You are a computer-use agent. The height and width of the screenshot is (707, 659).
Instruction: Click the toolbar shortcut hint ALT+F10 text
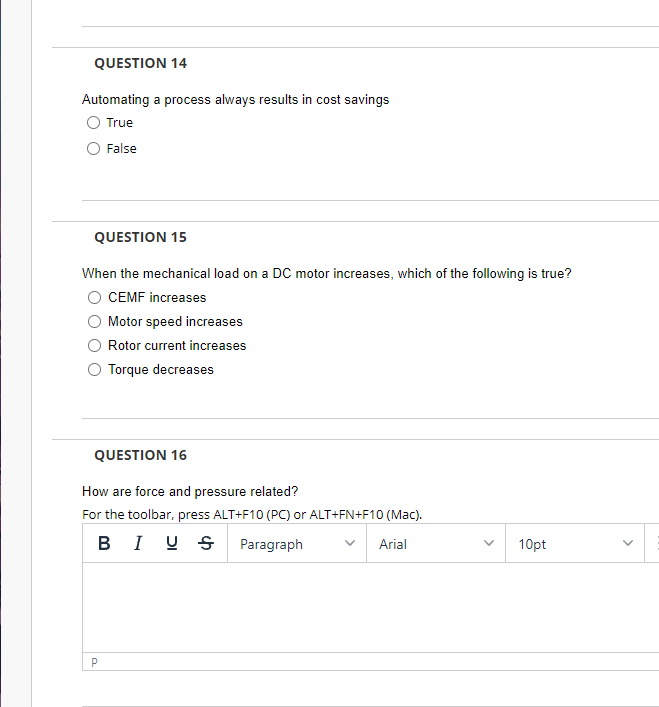point(252,514)
